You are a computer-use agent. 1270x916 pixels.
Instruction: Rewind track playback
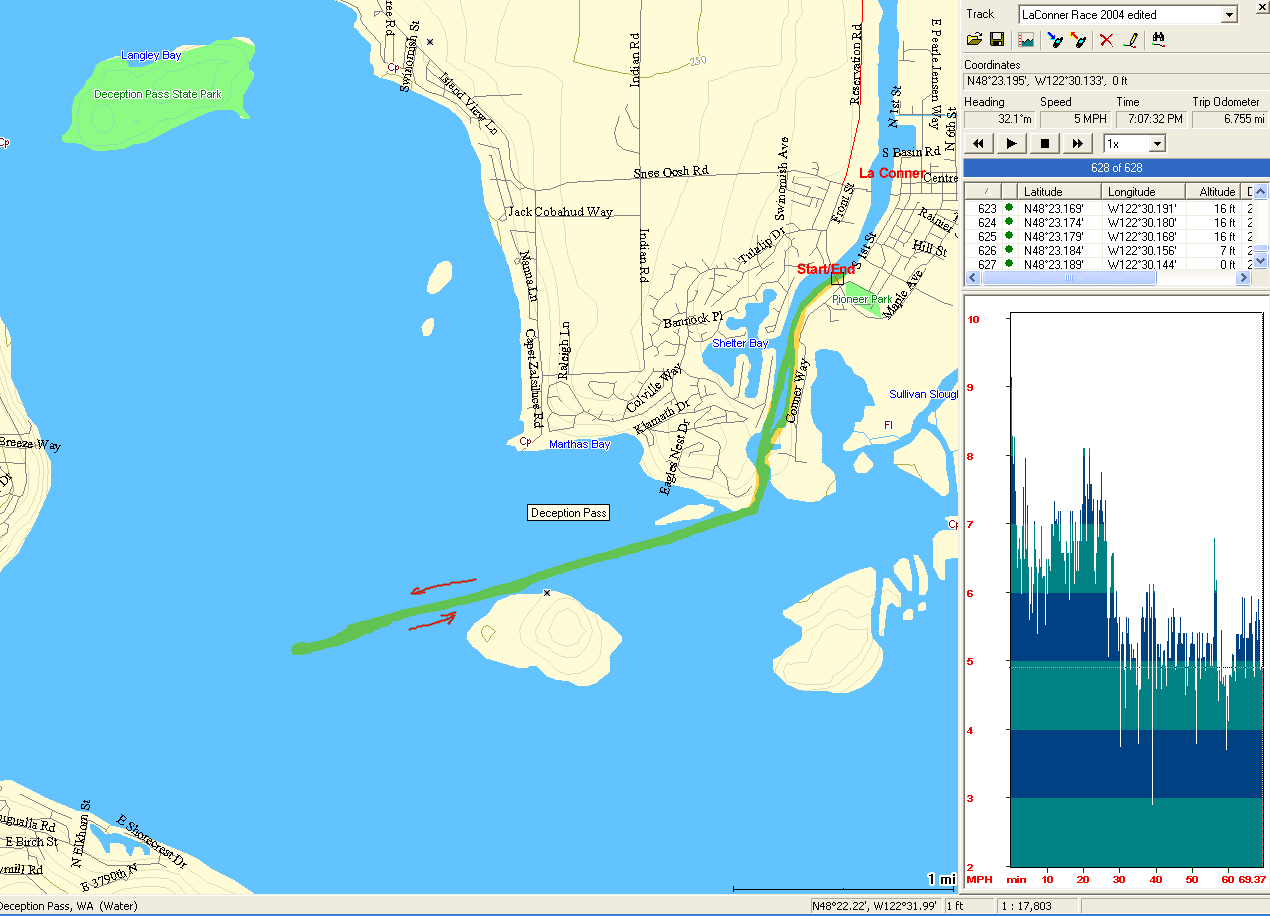(979, 144)
